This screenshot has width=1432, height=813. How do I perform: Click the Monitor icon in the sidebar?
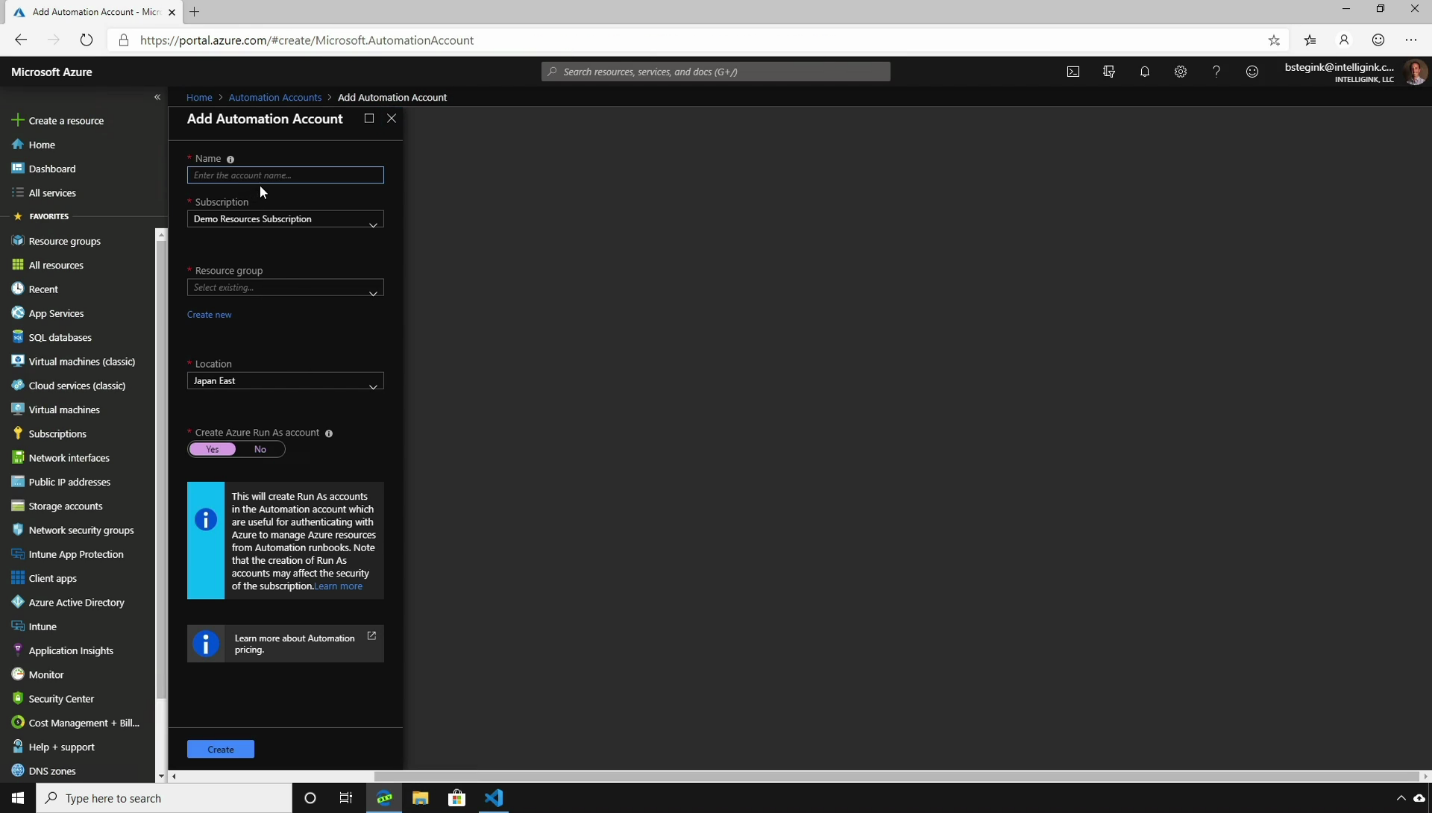pos(17,674)
